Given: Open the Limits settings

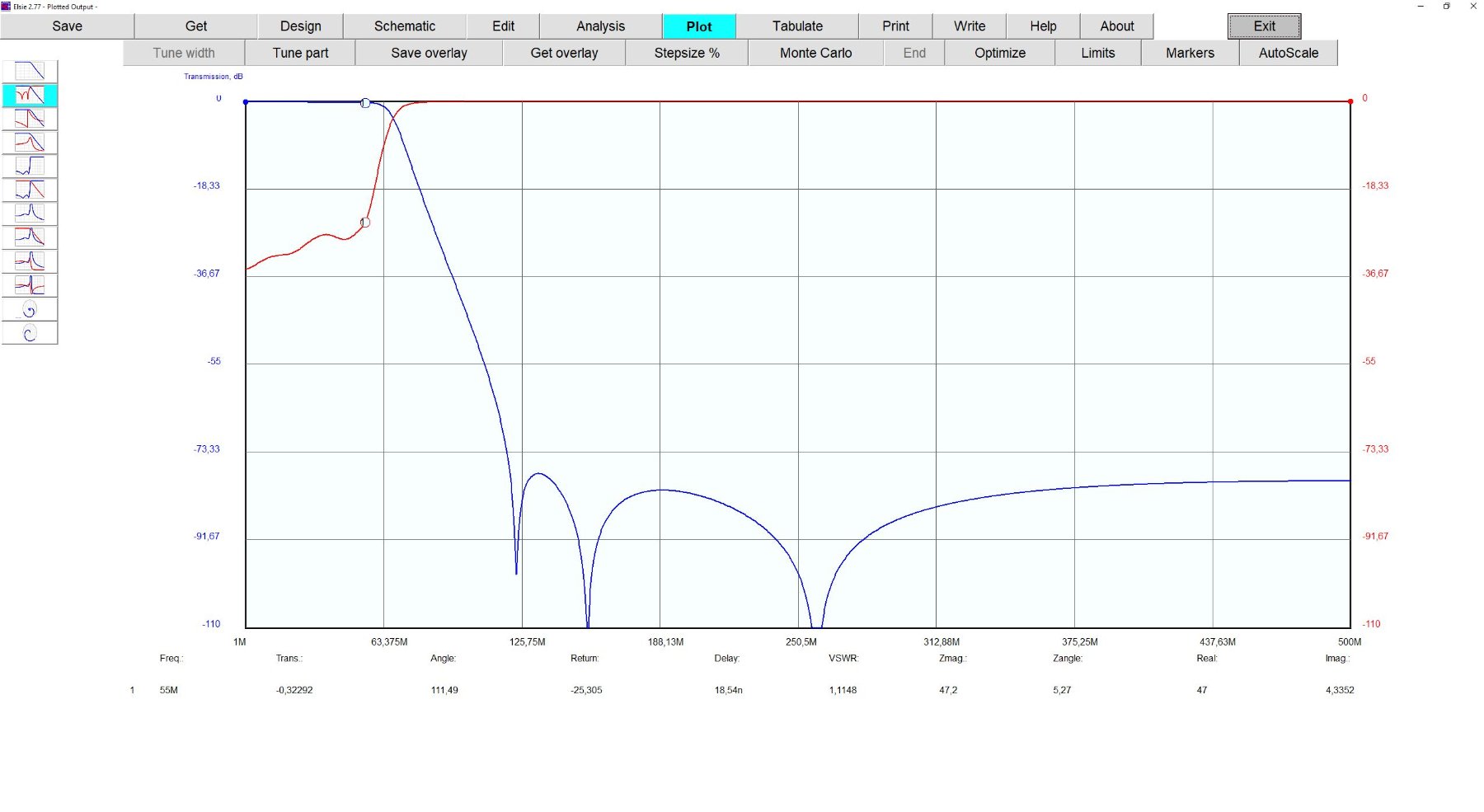Looking at the screenshot, I should (x=1098, y=53).
